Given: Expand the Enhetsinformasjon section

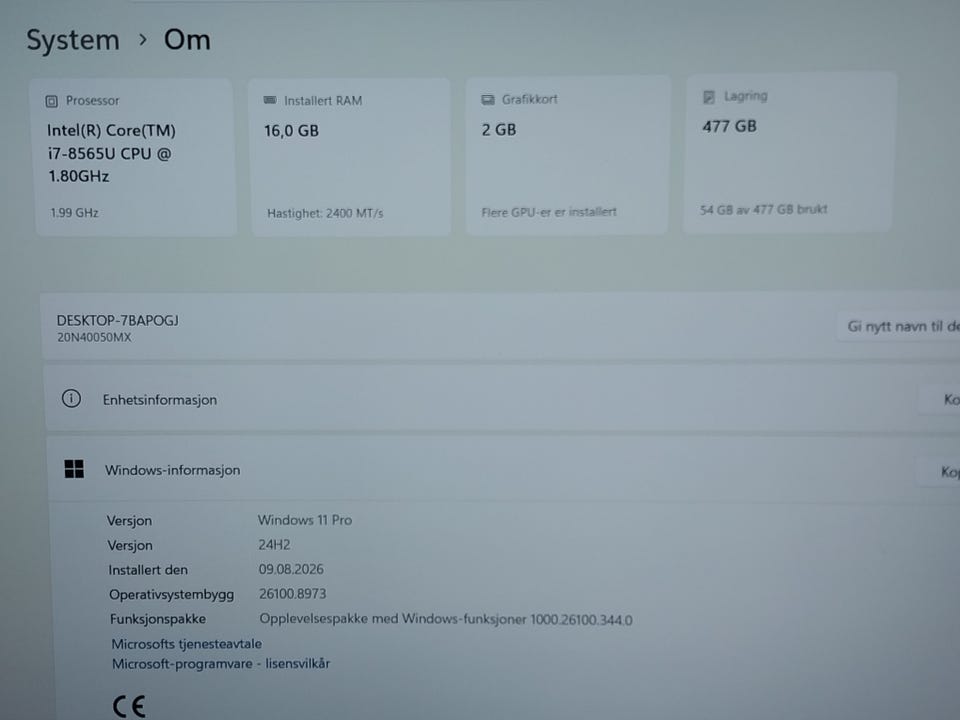Looking at the screenshot, I should pyautogui.click(x=502, y=399).
